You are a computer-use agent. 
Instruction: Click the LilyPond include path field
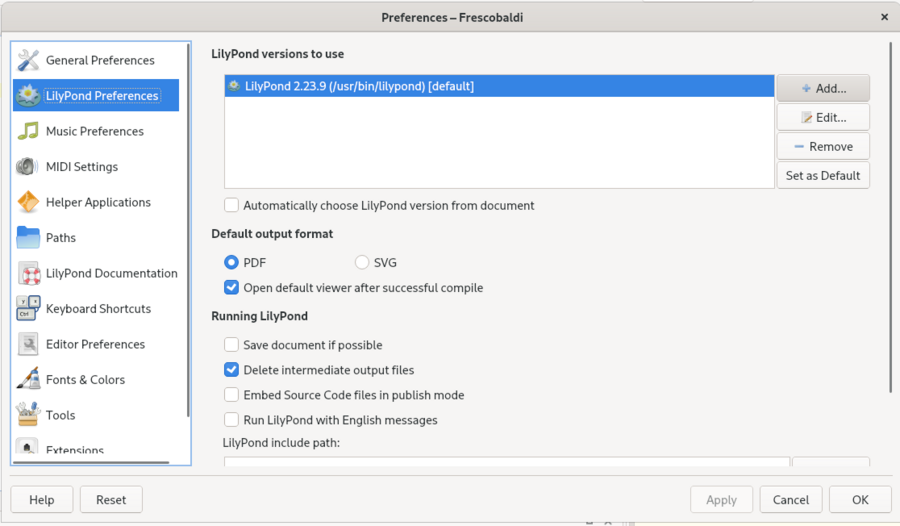tap(506, 462)
